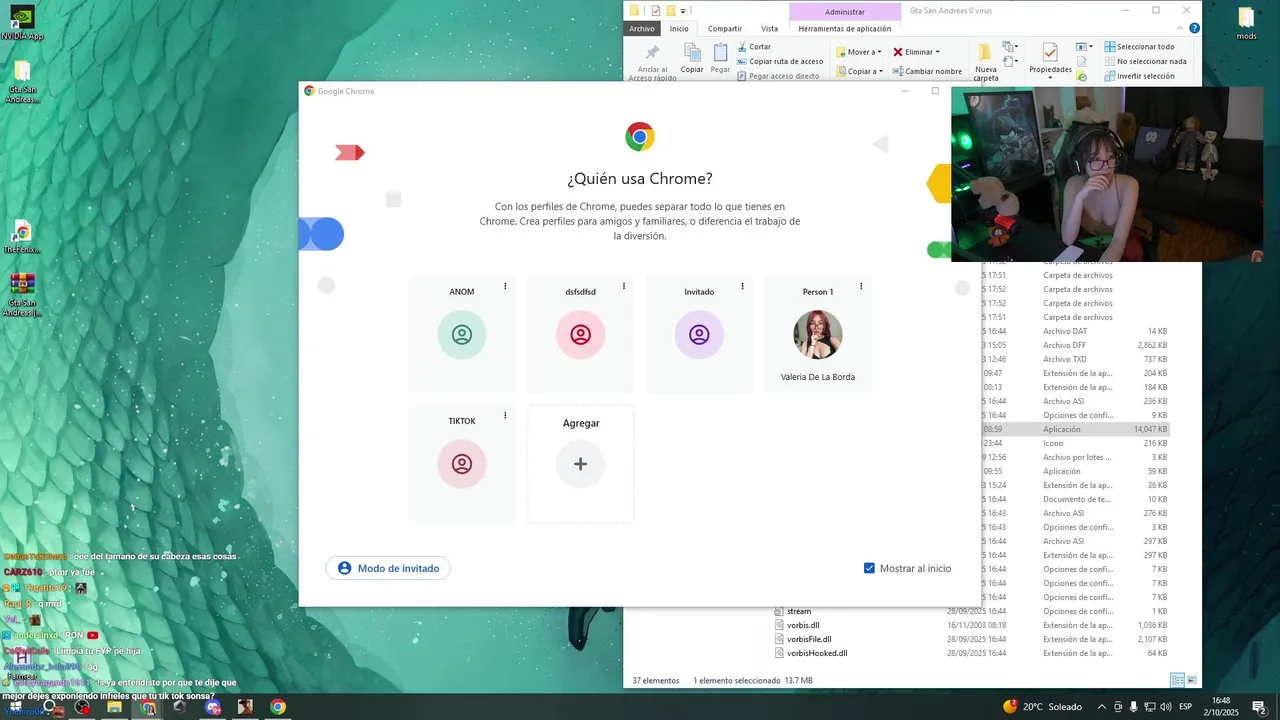Click Cambiar nombre in ribbon
Image resolution: width=1280 pixels, height=720 pixels.
pos(927,71)
